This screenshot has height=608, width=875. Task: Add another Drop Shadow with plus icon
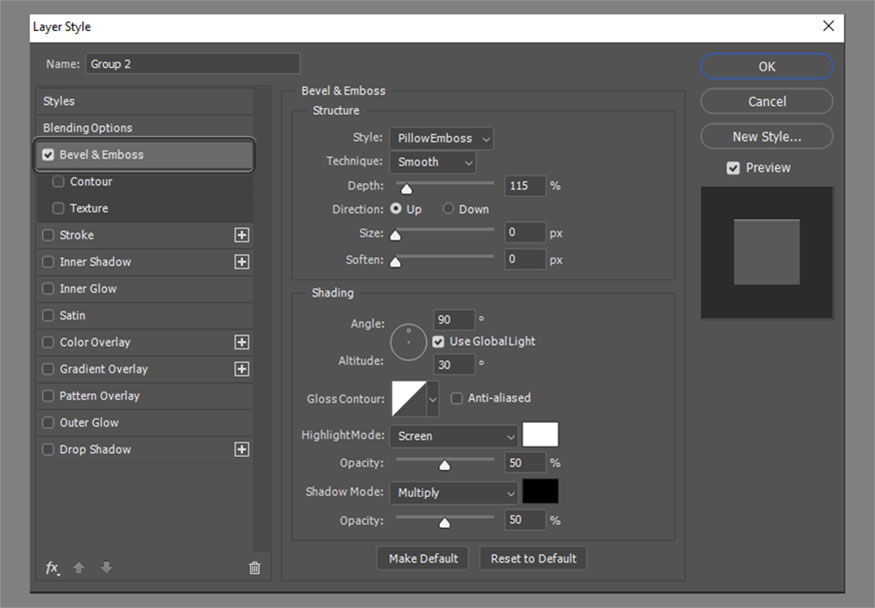242,449
